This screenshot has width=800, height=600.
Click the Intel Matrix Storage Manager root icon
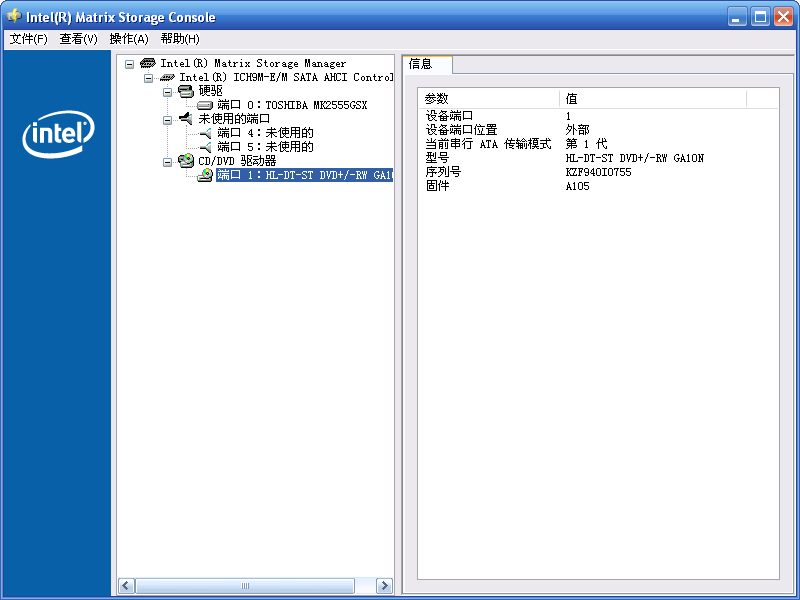pos(147,63)
